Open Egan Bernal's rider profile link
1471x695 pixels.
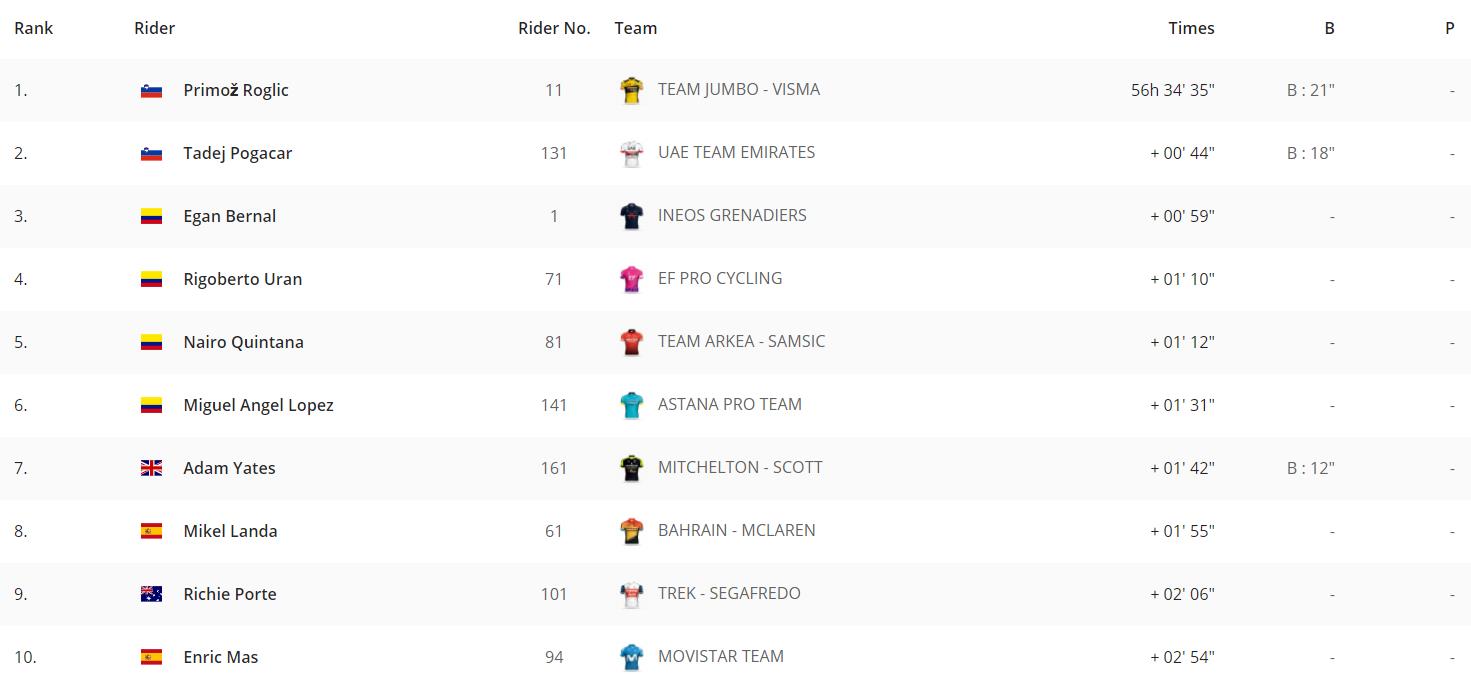point(230,216)
